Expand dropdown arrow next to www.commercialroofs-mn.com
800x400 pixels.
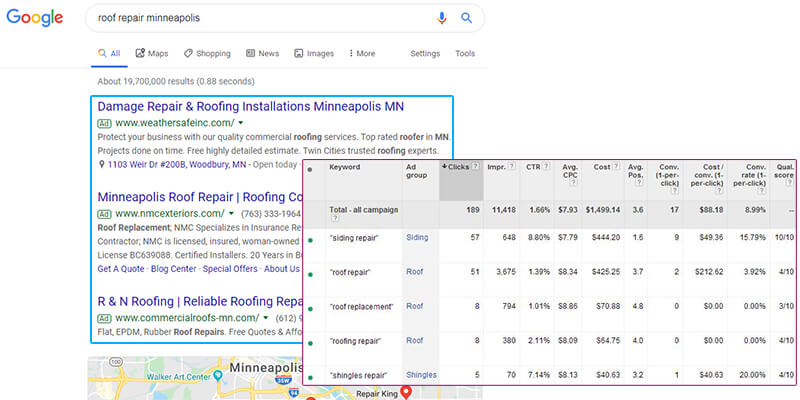(265, 318)
